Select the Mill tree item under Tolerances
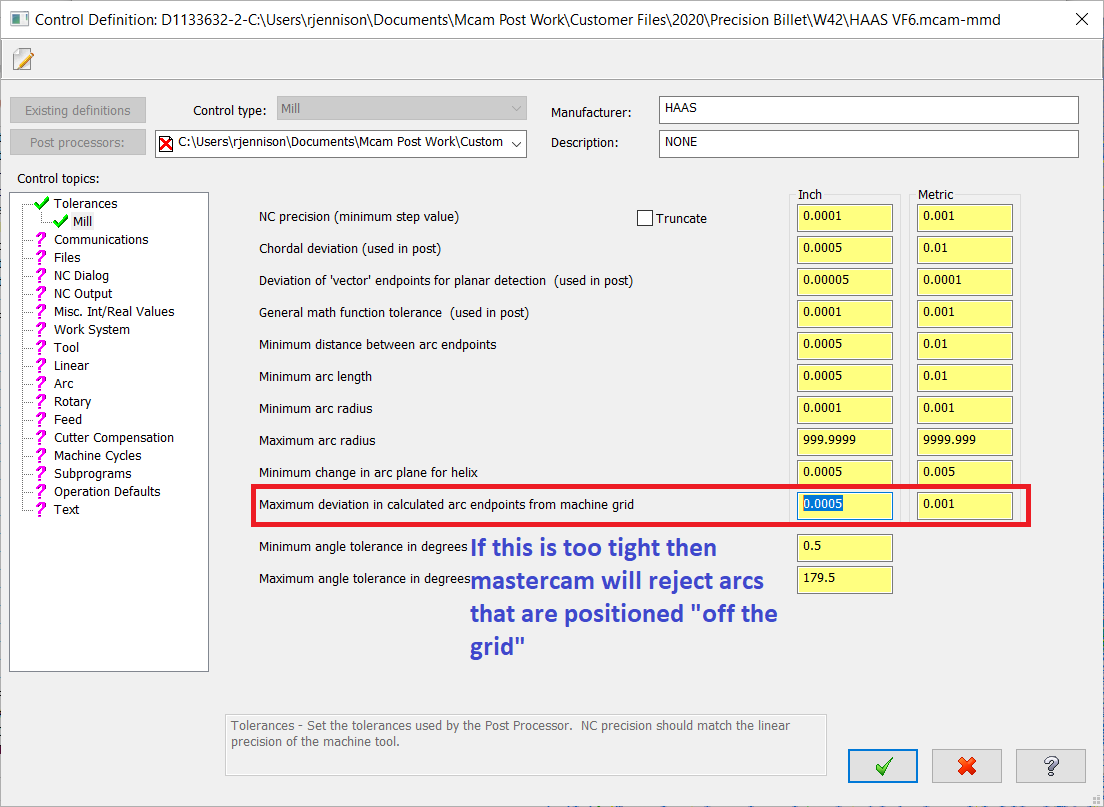This screenshot has height=807, width=1104. 82,221
